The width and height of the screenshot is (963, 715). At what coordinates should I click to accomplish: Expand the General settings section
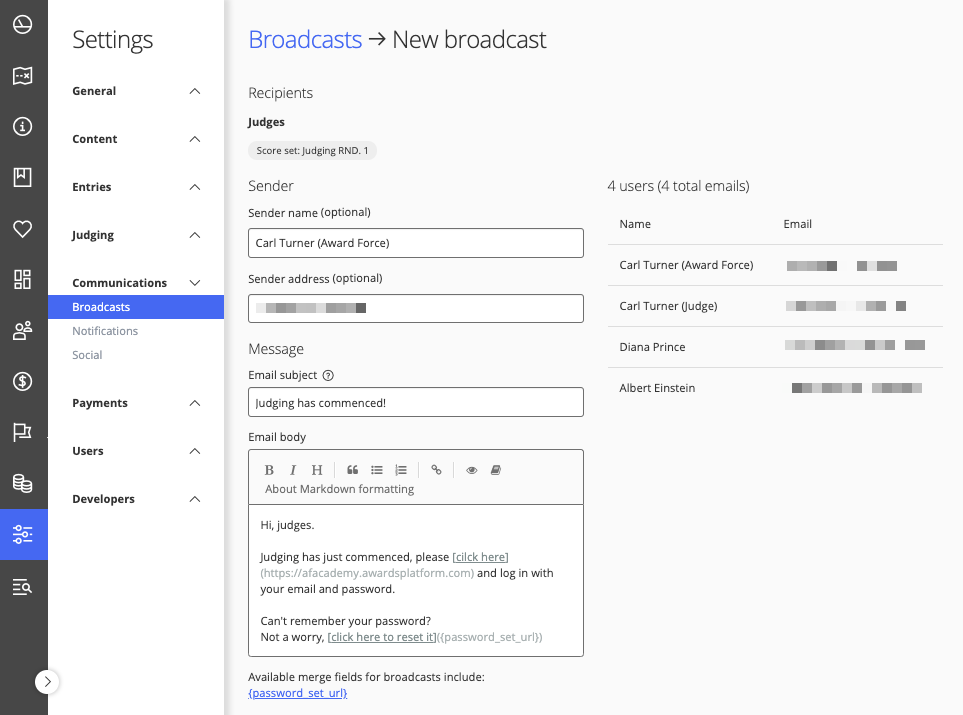click(x=195, y=91)
